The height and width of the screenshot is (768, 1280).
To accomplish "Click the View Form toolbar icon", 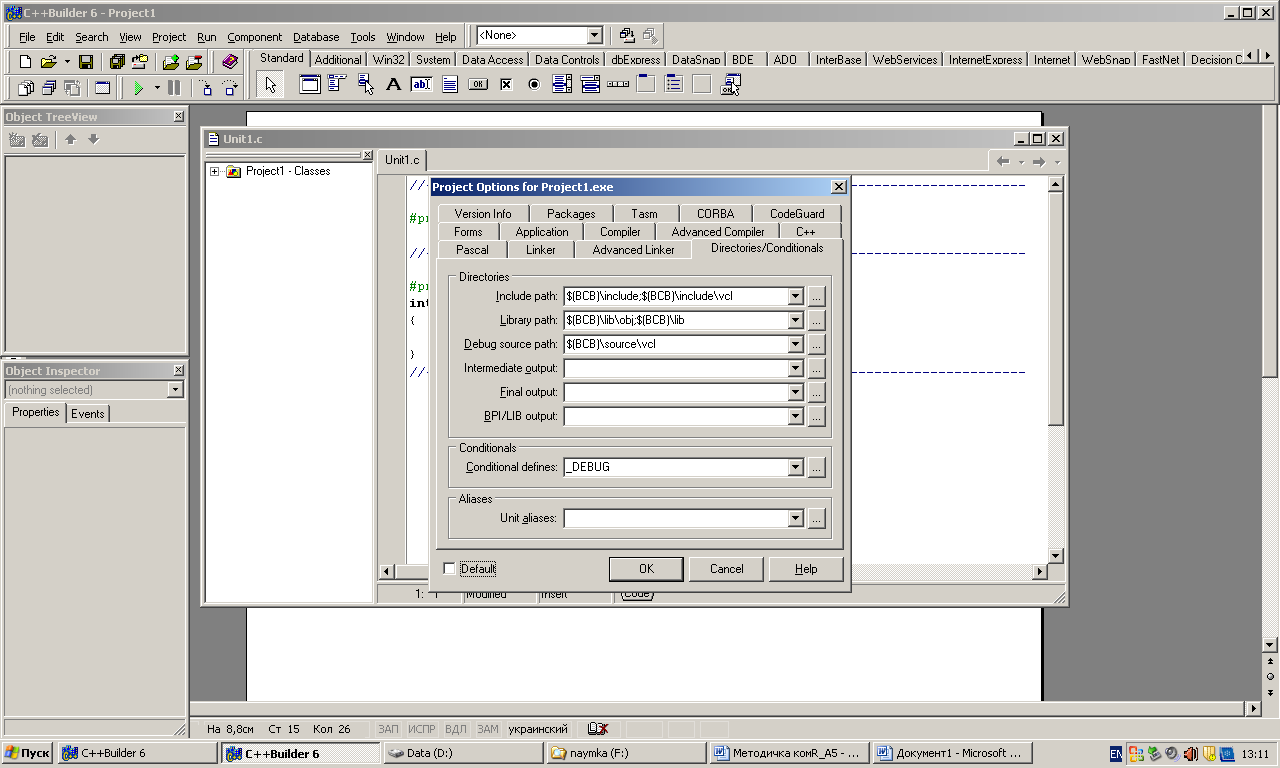I will point(48,88).
